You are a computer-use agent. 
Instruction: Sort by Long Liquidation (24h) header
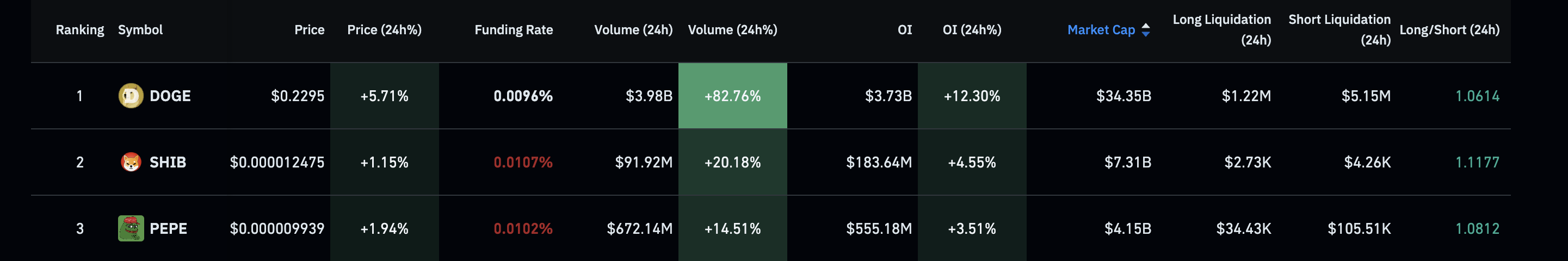tap(1221, 30)
